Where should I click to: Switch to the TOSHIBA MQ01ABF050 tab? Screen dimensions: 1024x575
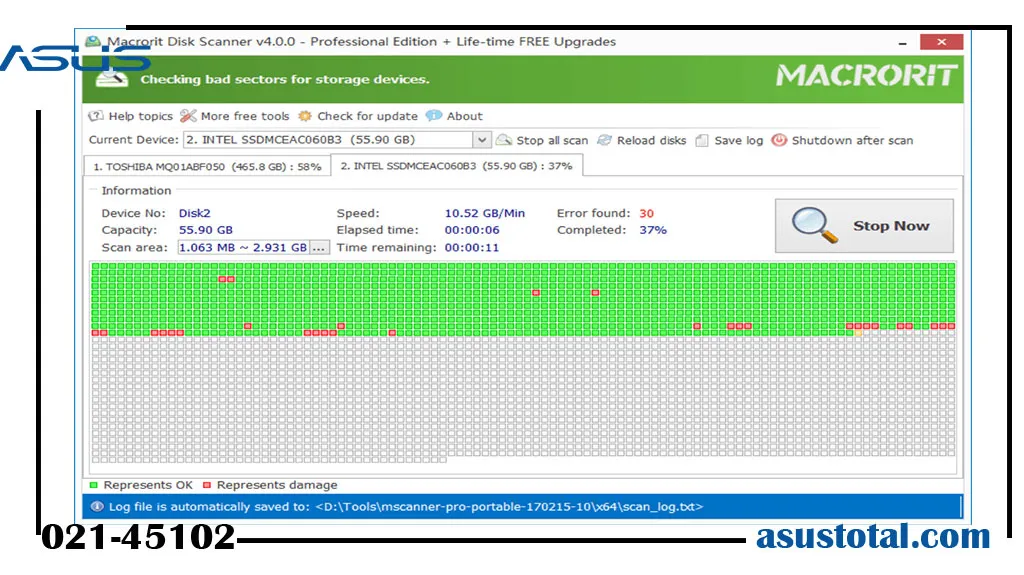(208, 167)
